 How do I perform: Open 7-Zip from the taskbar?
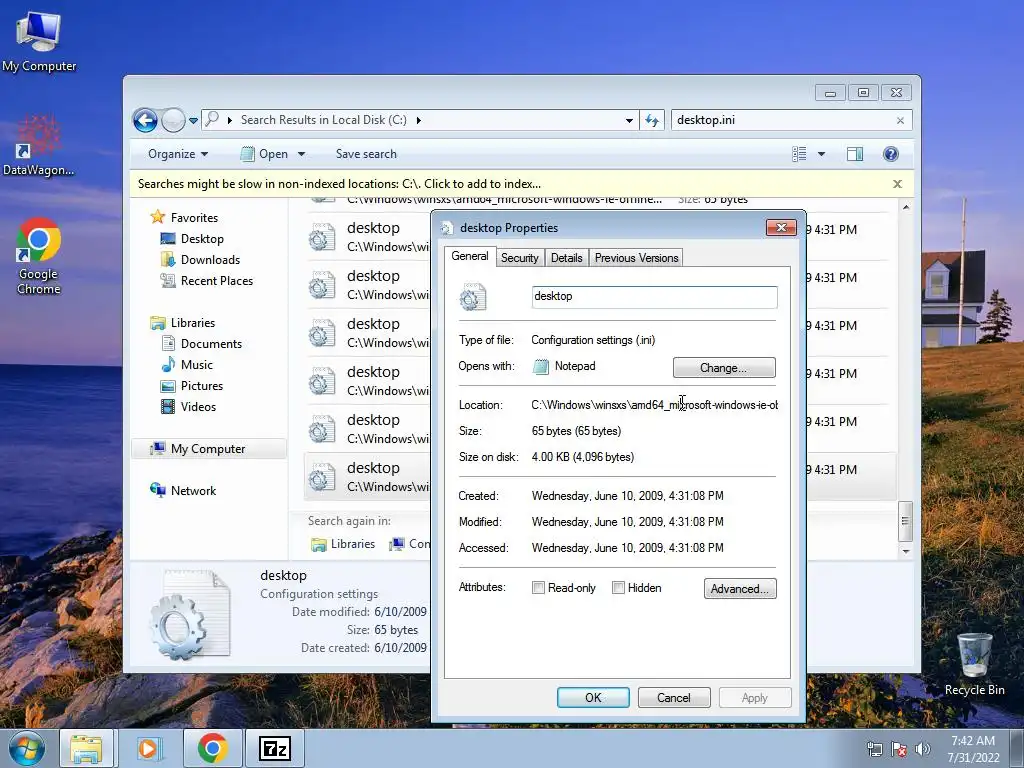(275, 748)
